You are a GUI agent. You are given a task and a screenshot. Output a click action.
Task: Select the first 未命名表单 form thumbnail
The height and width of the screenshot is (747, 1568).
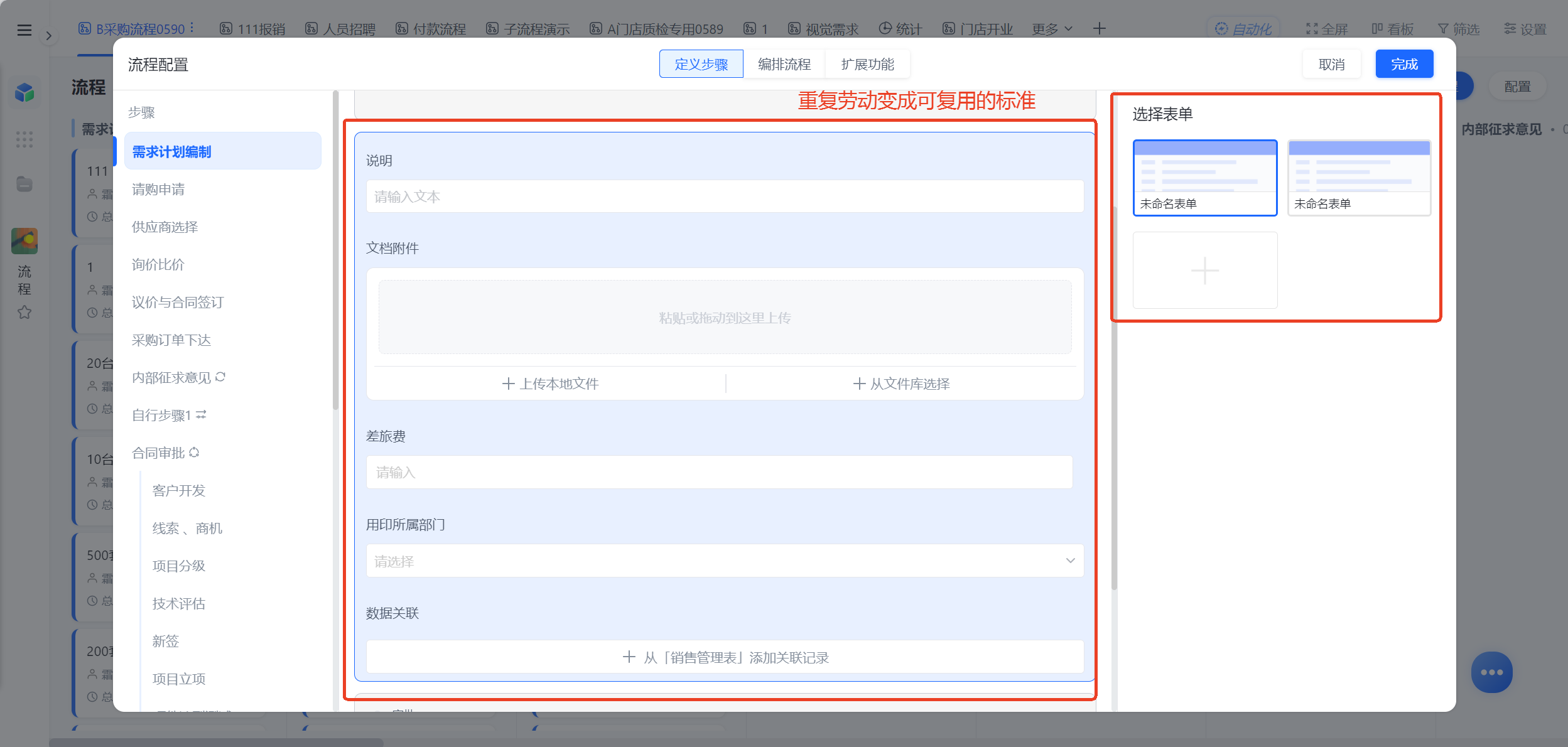[x=1204, y=178]
